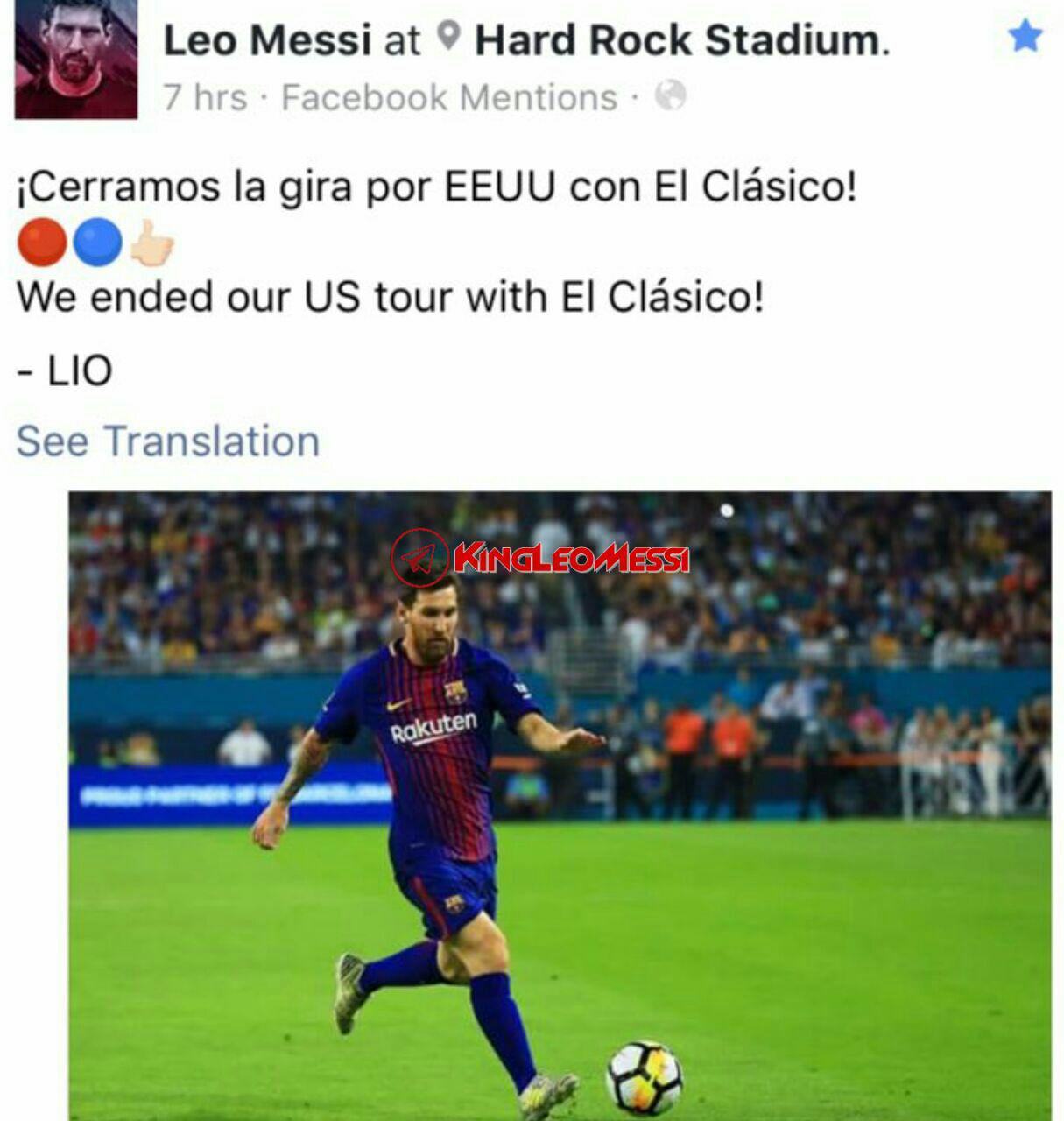
Task: Click the Telegram logo in the watermark
Action: pos(420,558)
